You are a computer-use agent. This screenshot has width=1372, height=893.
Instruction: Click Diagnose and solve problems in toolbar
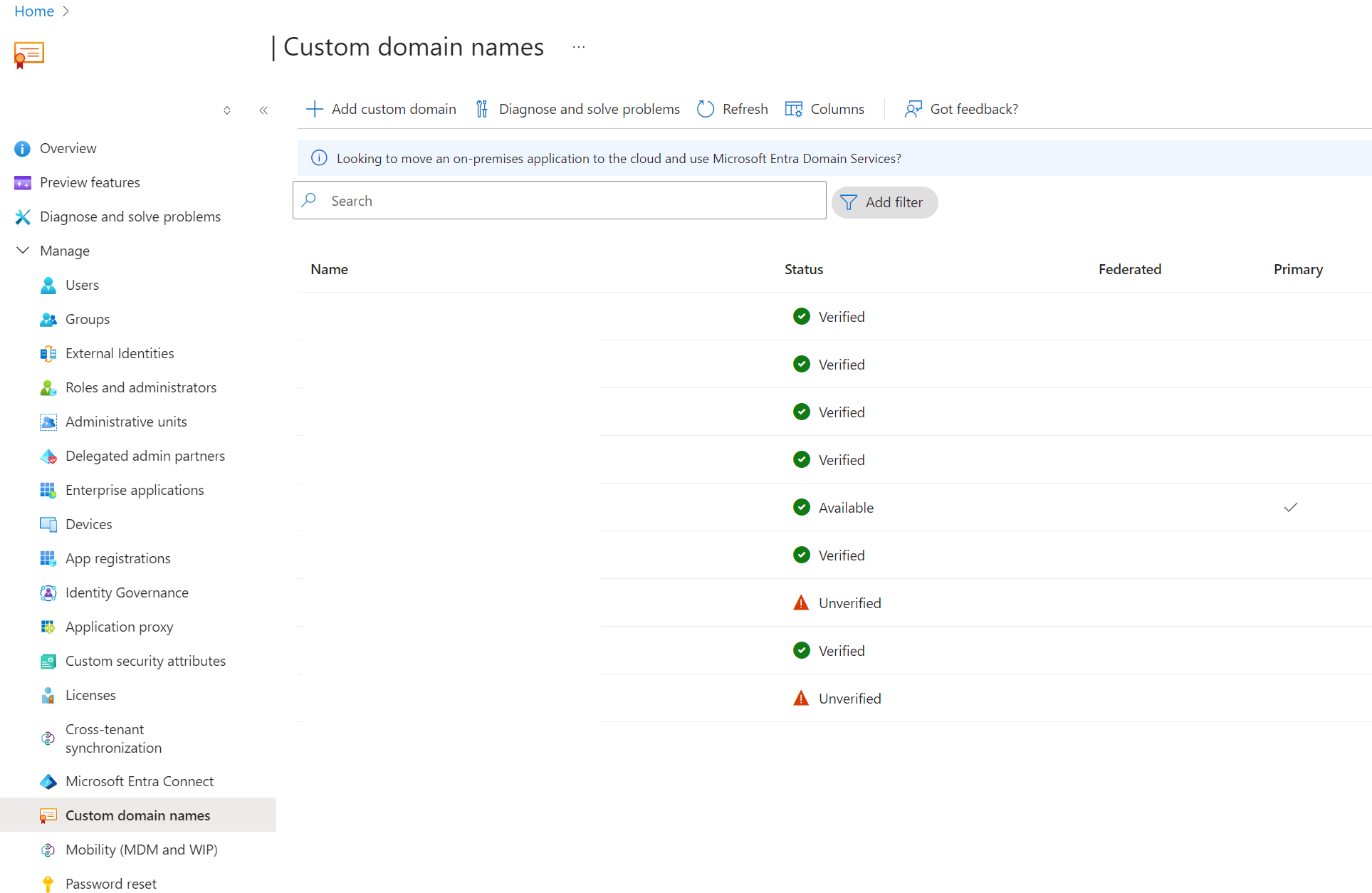[577, 109]
